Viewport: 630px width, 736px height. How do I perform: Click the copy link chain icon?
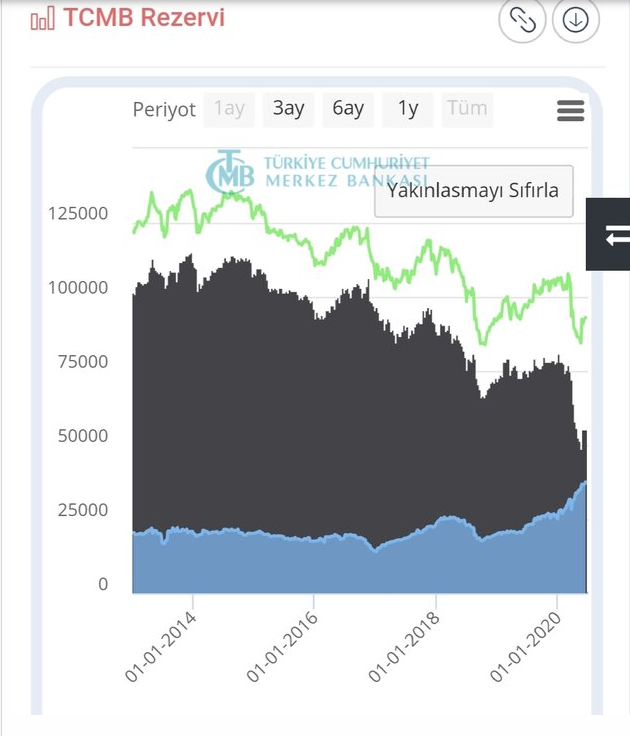522,20
